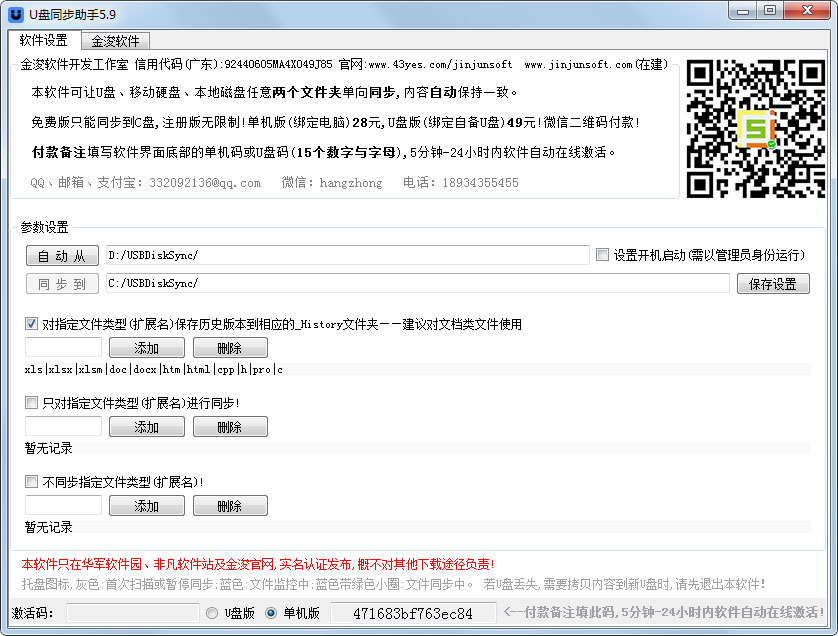Check the 不同步指定文件类型 checkbox
The image size is (838, 636).
tap(32, 482)
